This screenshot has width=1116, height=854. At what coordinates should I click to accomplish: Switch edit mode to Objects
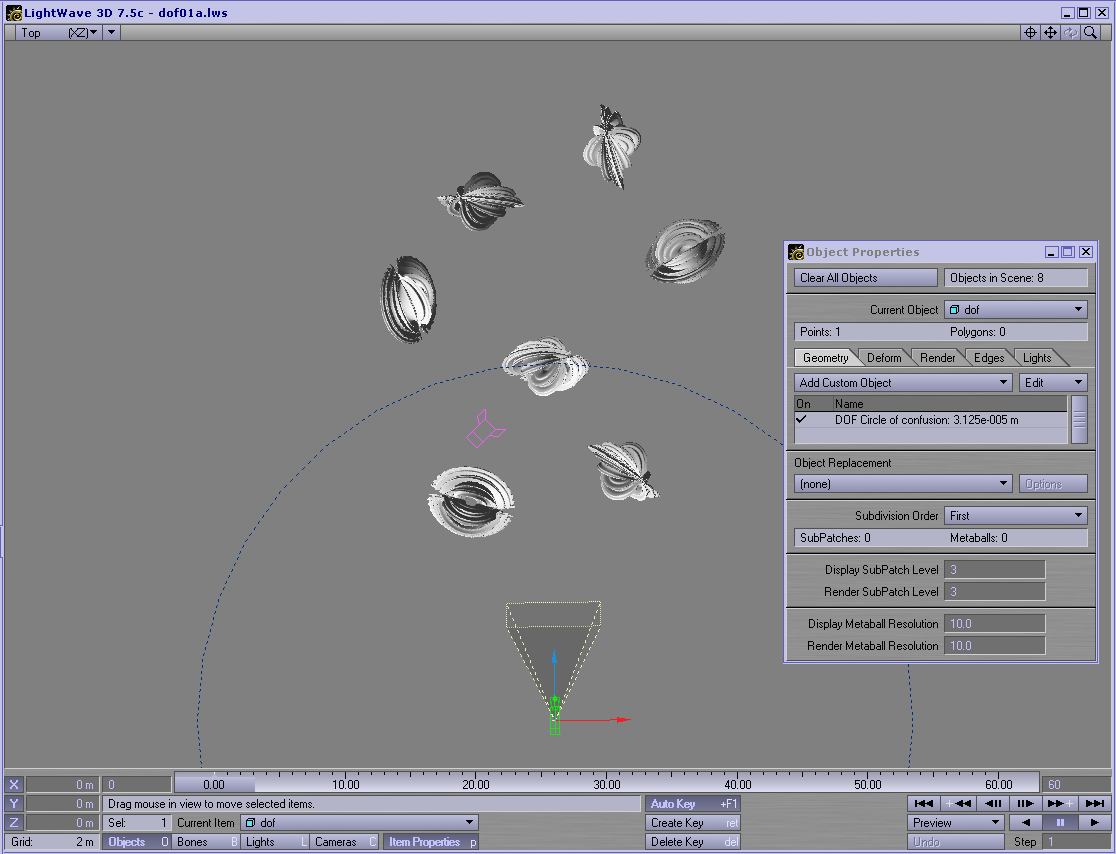click(x=137, y=842)
